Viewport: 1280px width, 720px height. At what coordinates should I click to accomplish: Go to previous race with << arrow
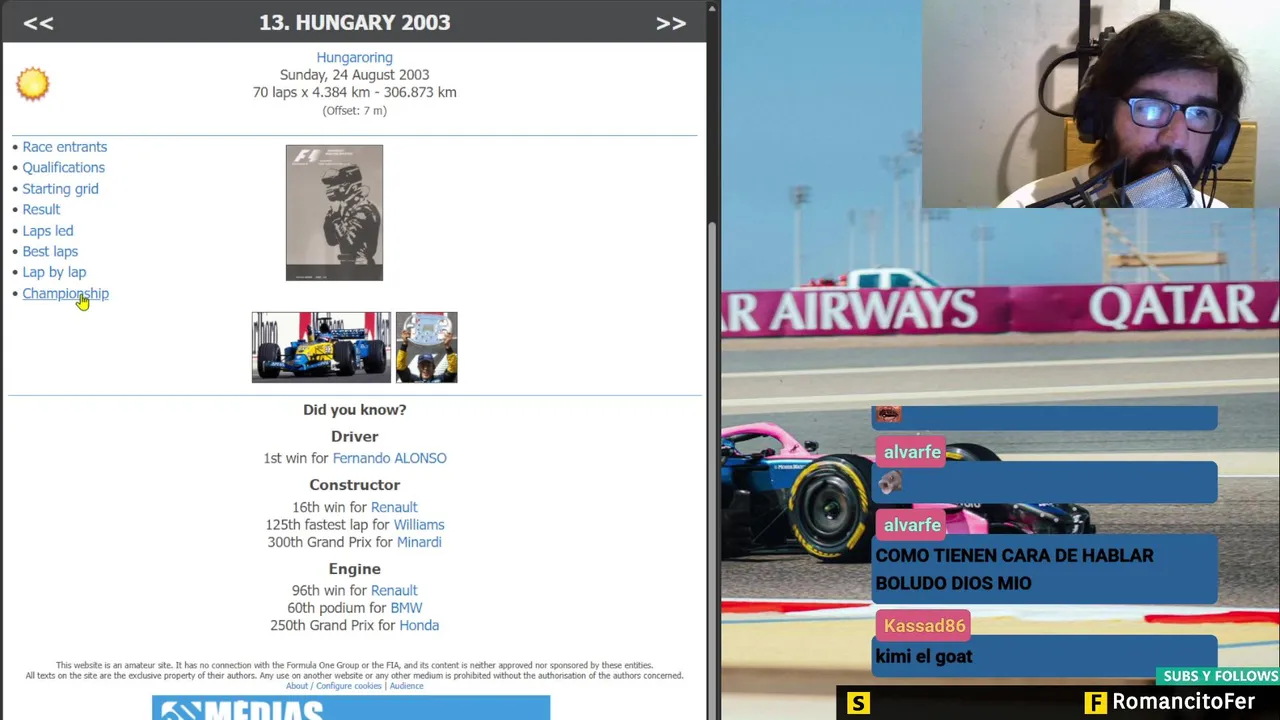tap(38, 23)
